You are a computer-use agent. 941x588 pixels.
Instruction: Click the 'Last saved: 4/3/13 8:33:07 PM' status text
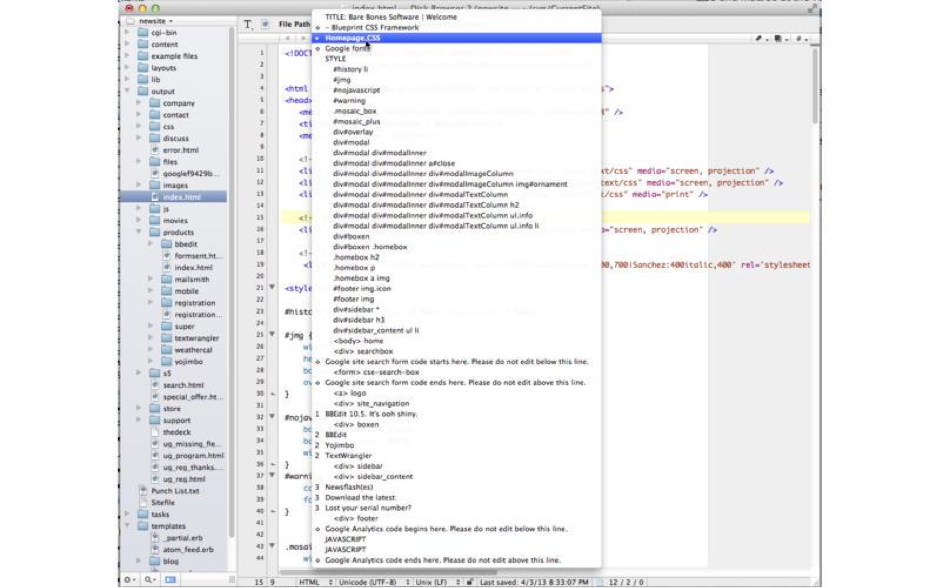534,582
